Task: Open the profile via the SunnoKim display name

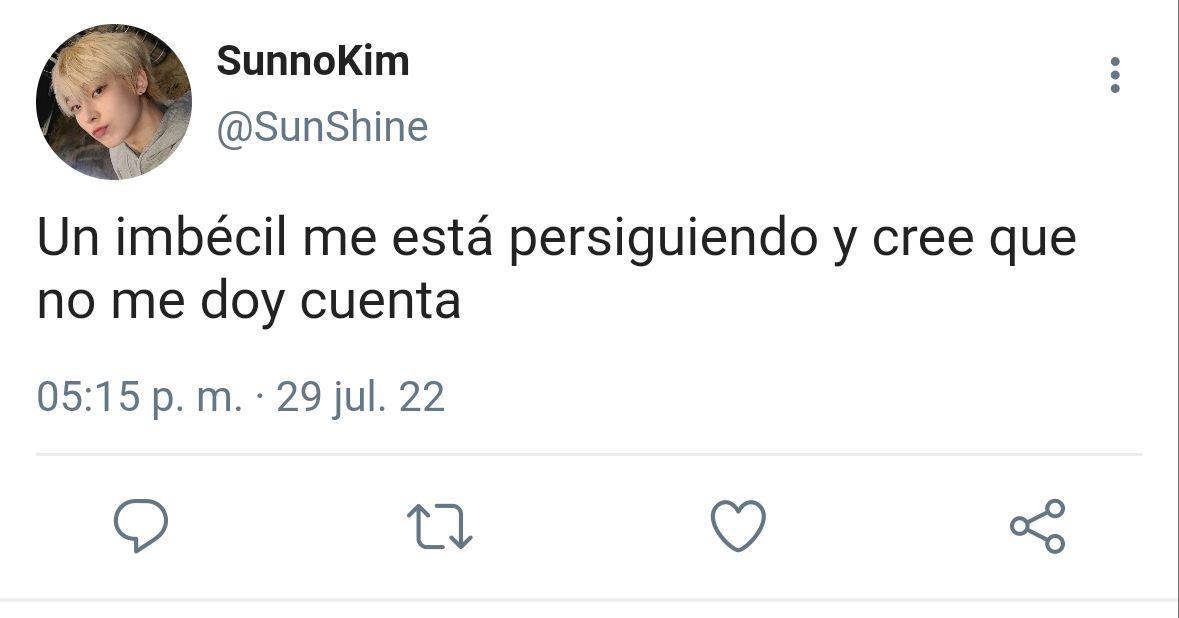Action: click(x=313, y=61)
